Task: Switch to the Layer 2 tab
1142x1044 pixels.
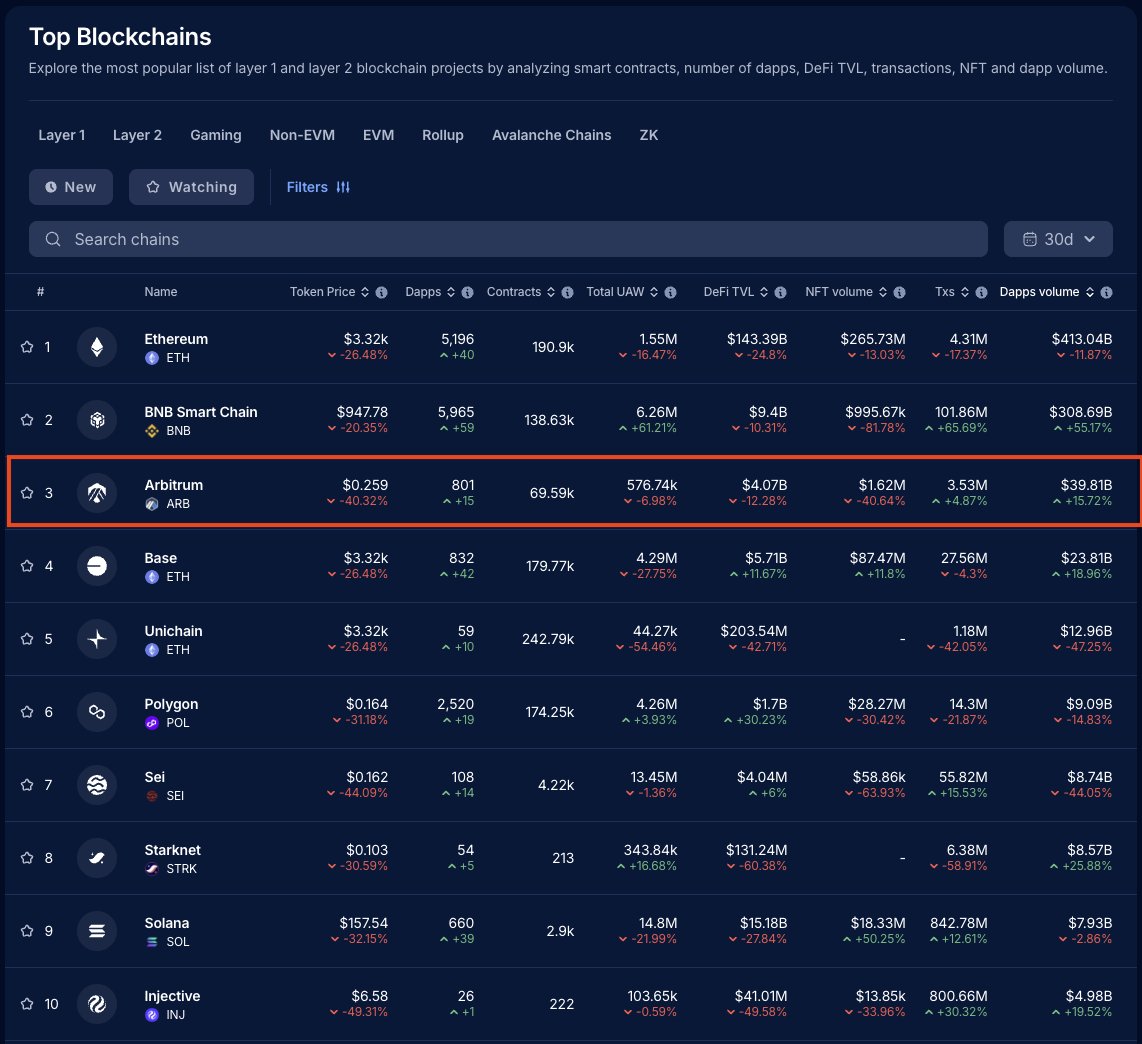Action: (x=137, y=135)
